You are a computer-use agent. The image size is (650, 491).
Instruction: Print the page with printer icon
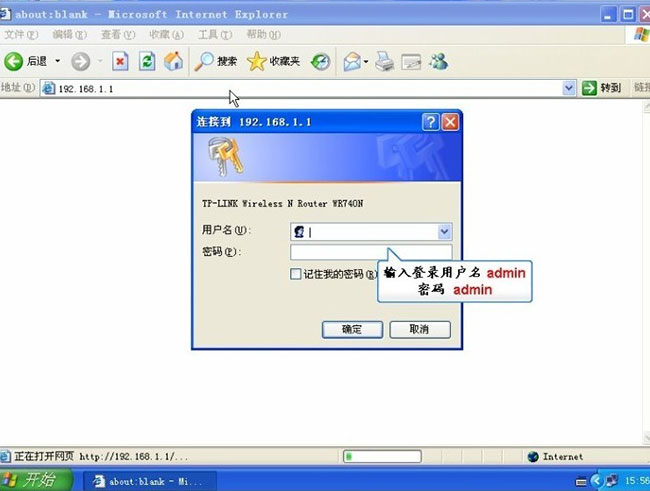(x=384, y=61)
